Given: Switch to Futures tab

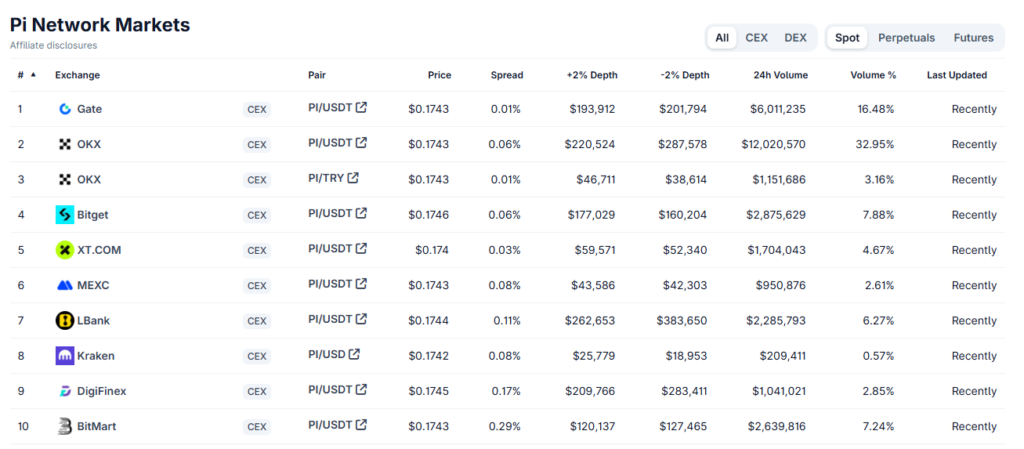Looking at the screenshot, I should tap(973, 38).
